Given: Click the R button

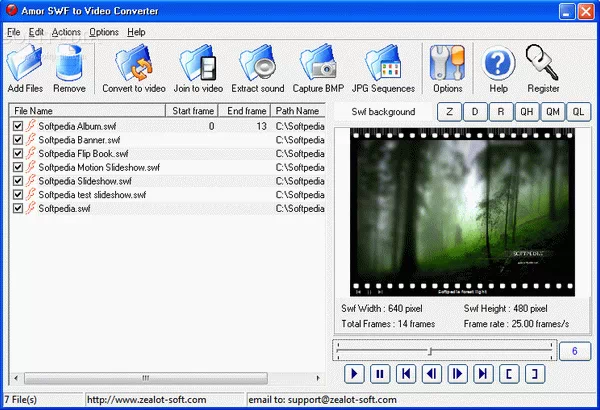Looking at the screenshot, I should coord(501,112).
